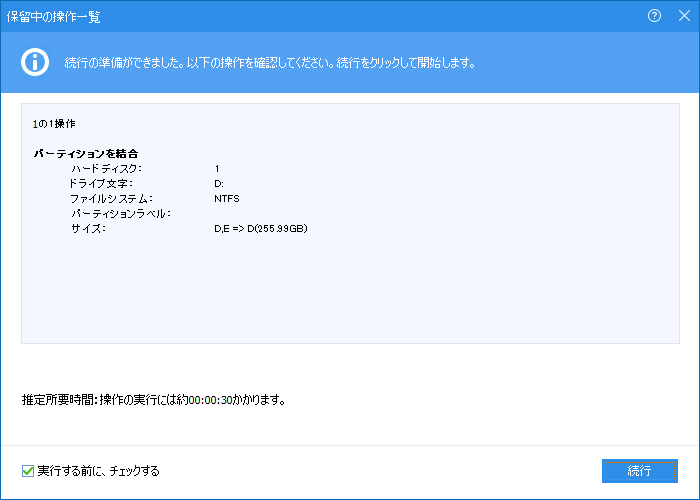The width and height of the screenshot is (700, 500).
Task: Click the ドライブ文字 label
Action: click(100, 183)
